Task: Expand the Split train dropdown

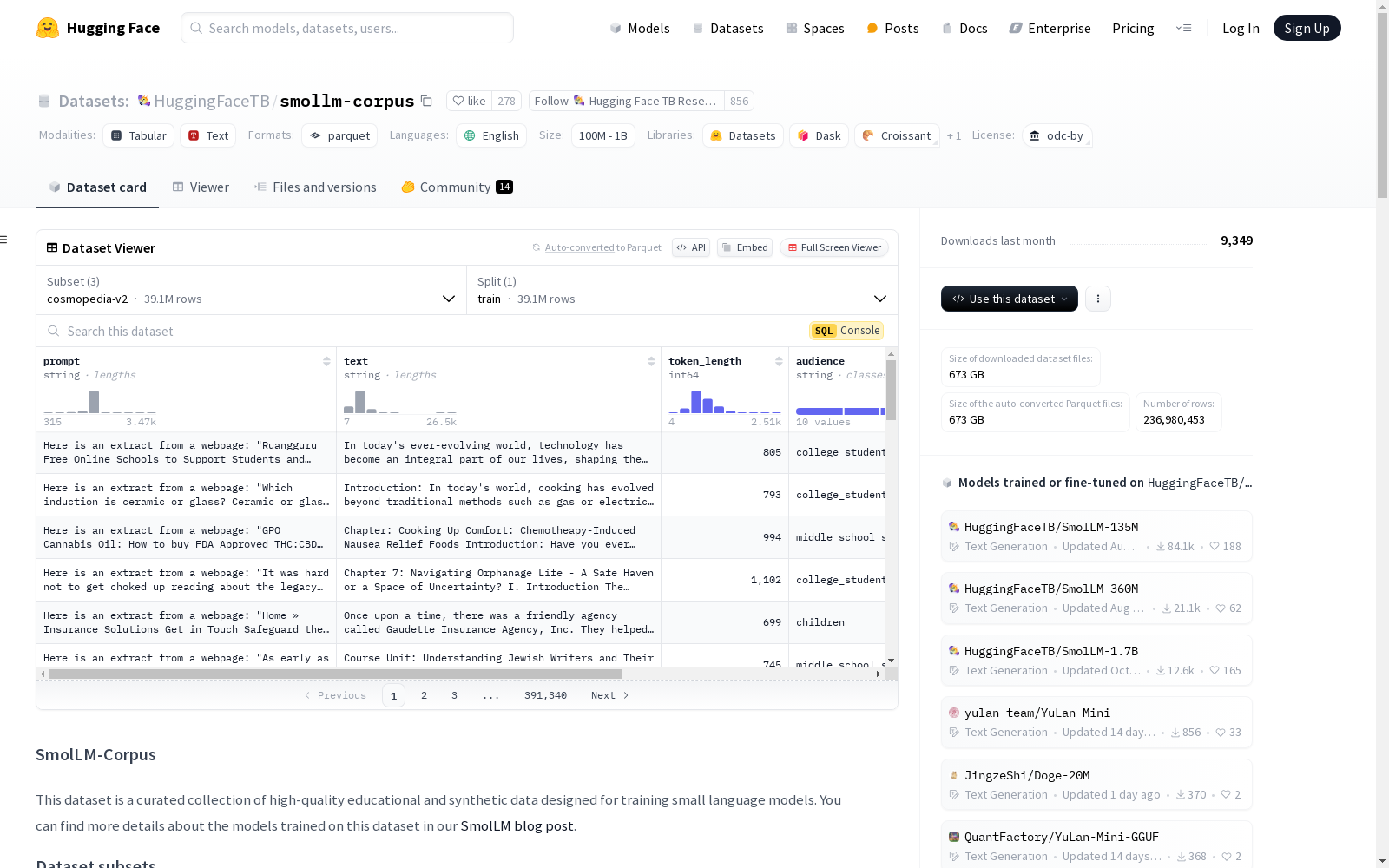Action: (682, 290)
